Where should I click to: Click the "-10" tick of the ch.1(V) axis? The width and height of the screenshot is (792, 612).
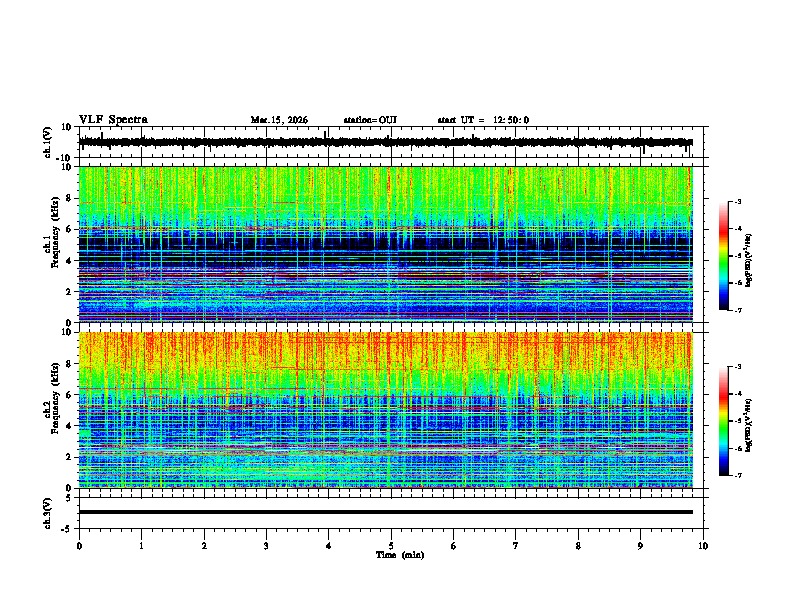coord(65,158)
